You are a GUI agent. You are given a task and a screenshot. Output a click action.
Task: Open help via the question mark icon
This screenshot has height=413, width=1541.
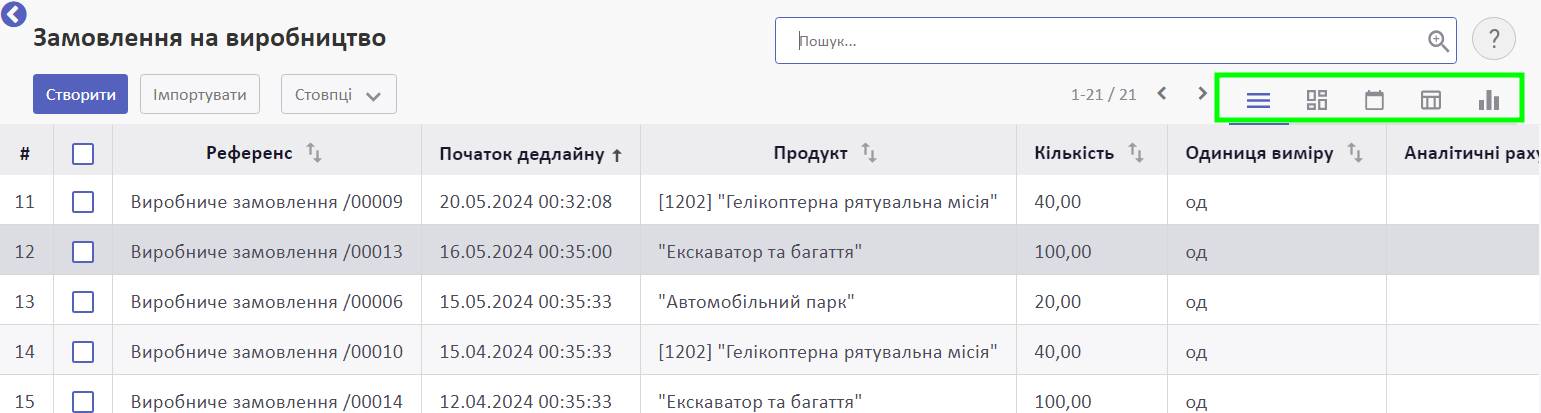1494,40
